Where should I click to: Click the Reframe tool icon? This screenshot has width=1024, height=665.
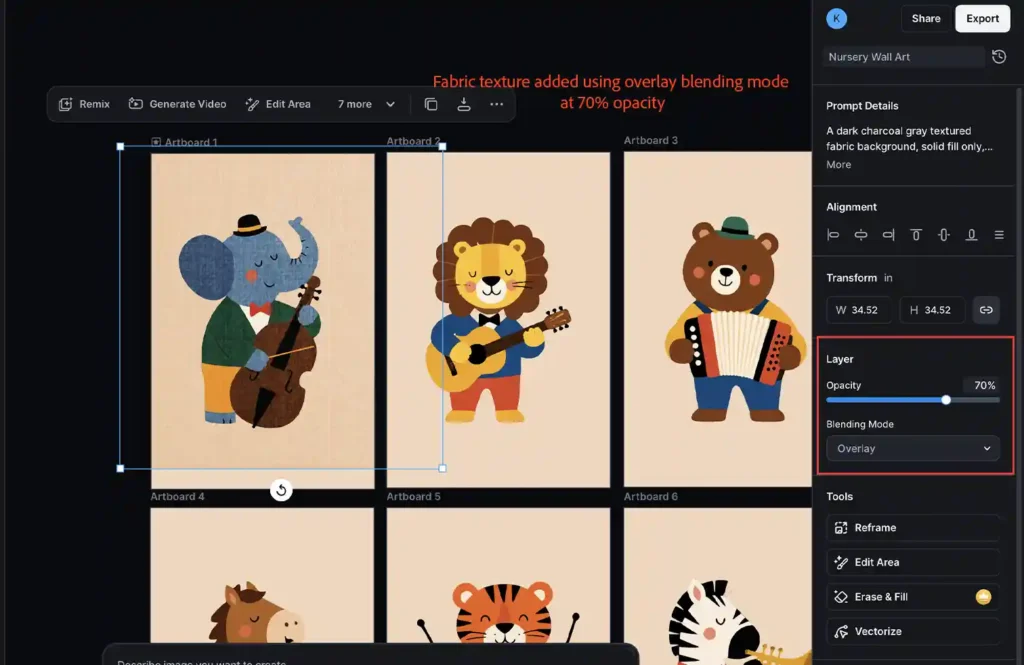click(840, 528)
